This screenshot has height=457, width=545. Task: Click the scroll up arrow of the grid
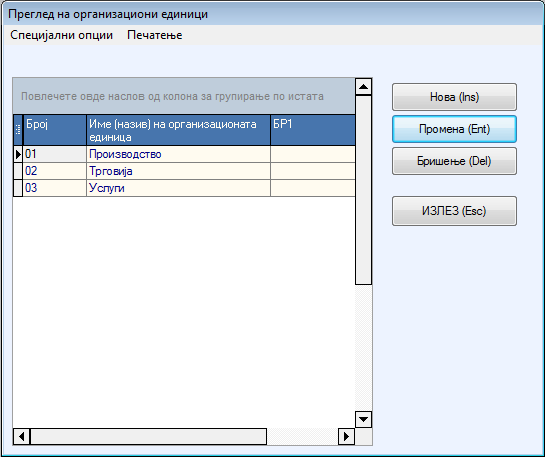coord(364,87)
